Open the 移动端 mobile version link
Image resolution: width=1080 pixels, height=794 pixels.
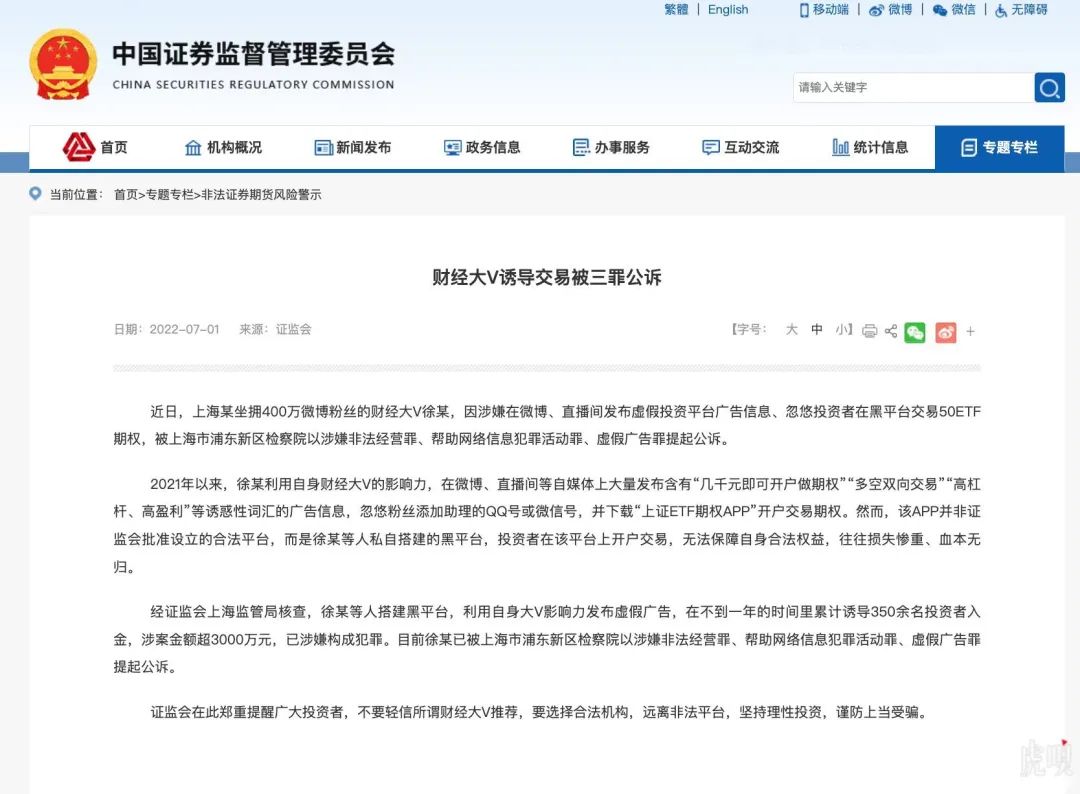coord(823,10)
